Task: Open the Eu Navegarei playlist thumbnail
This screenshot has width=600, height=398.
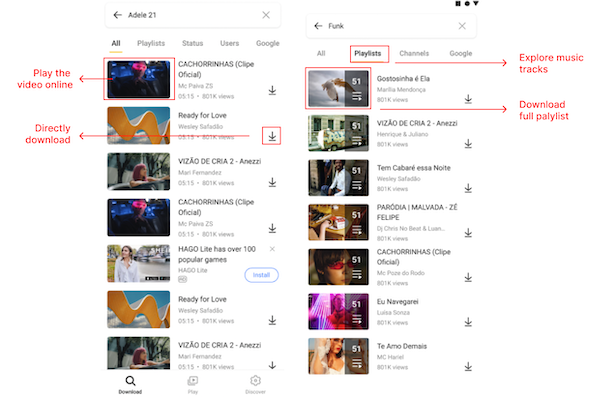Action: coord(338,311)
